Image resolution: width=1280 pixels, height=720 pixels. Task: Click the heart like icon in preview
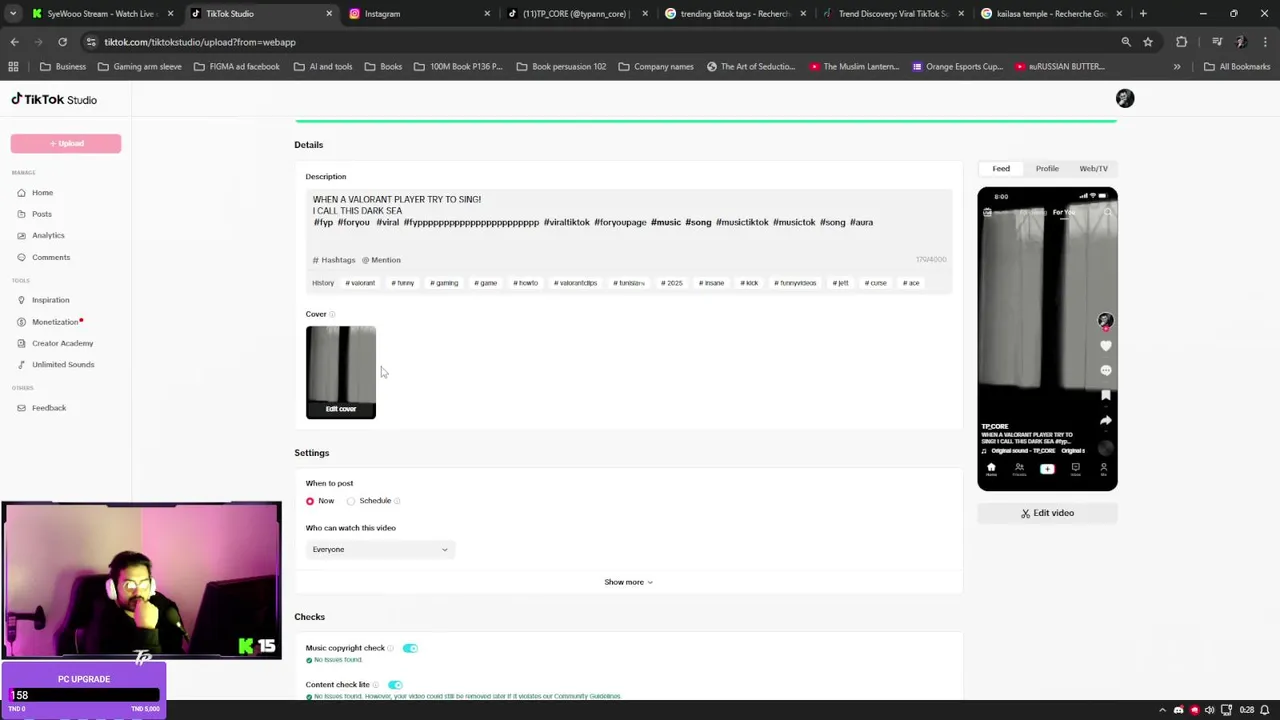1105,346
